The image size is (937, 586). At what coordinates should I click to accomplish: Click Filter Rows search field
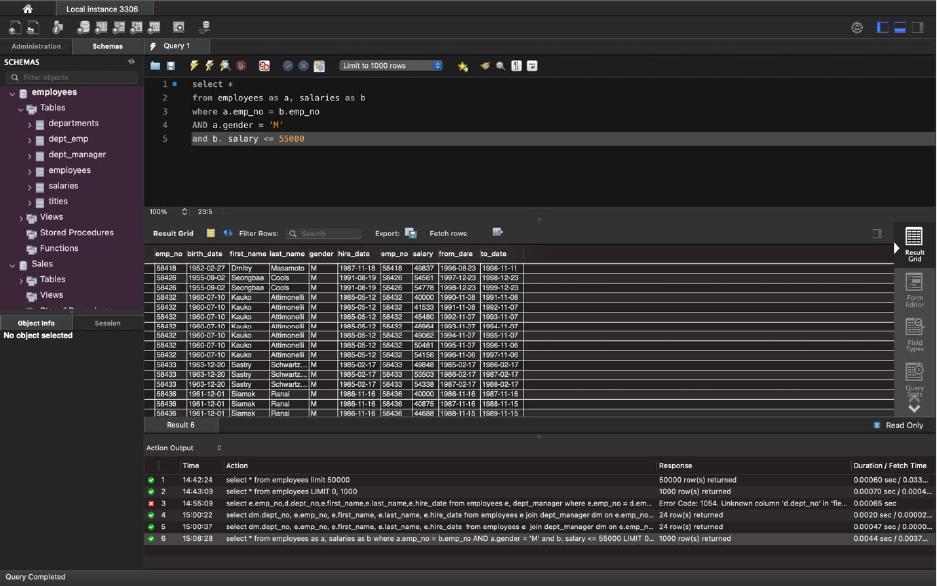pyautogui.click(x=323, y=234)
